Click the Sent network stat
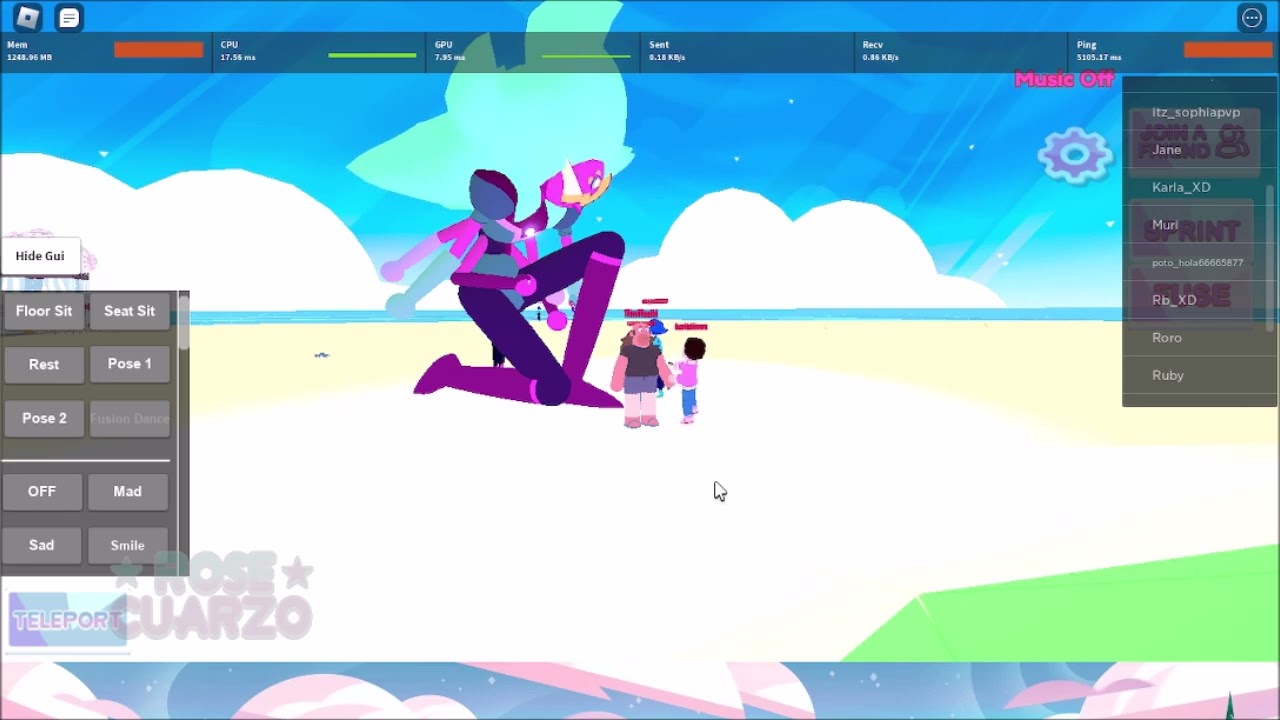The width and height of the screenshot is (1280, 720). [748, 51]
